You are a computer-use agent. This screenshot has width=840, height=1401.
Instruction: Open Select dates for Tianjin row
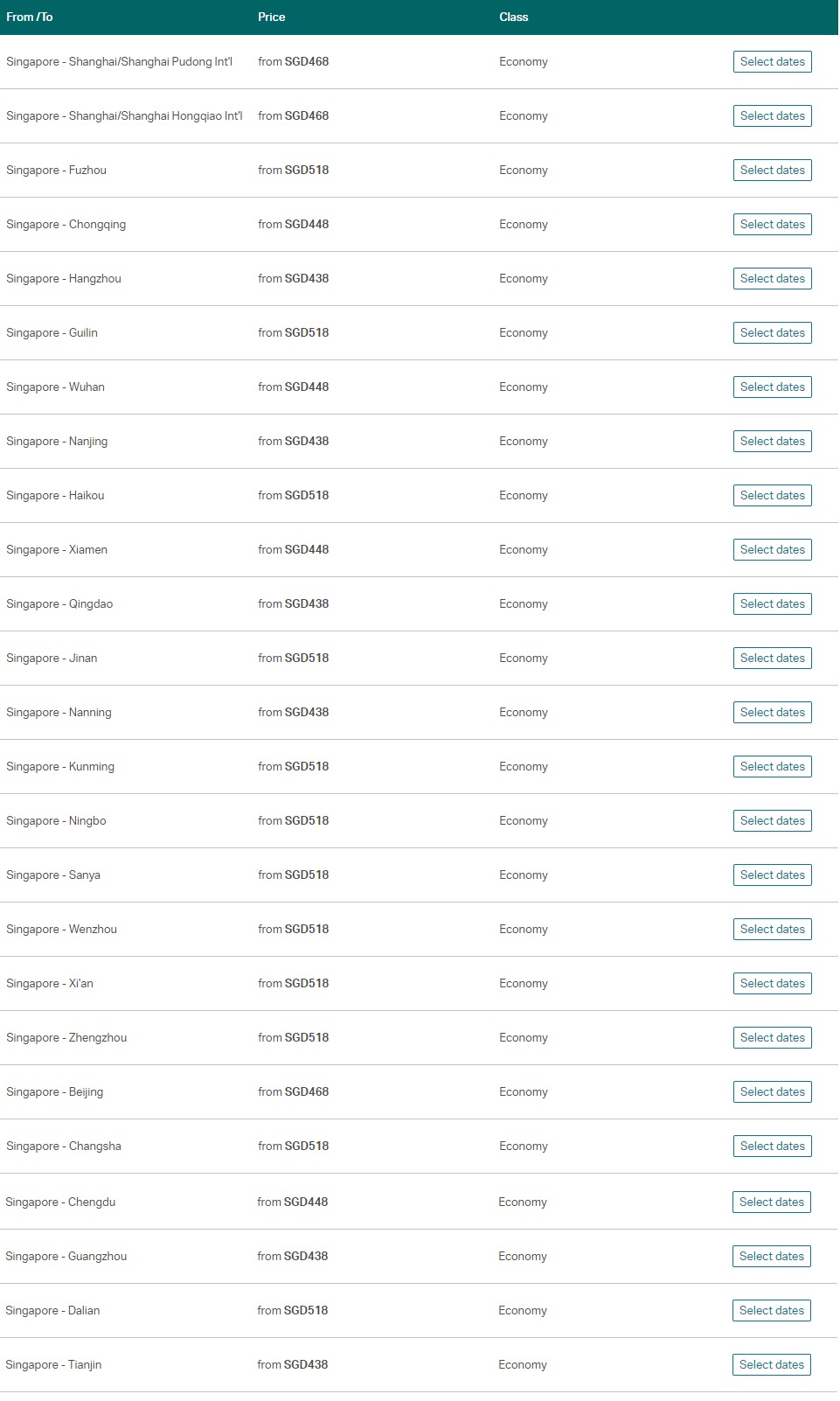pos(771,1365)
